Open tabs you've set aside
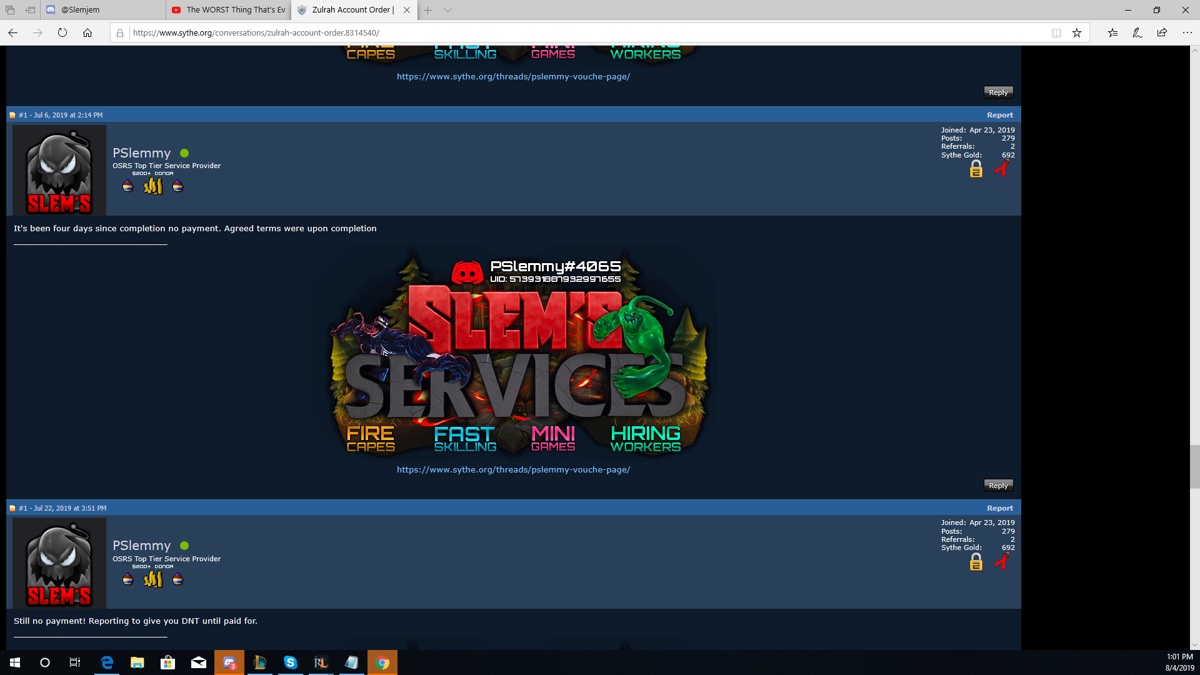The height and width of the screenshot is (675, 1200). 10,10
